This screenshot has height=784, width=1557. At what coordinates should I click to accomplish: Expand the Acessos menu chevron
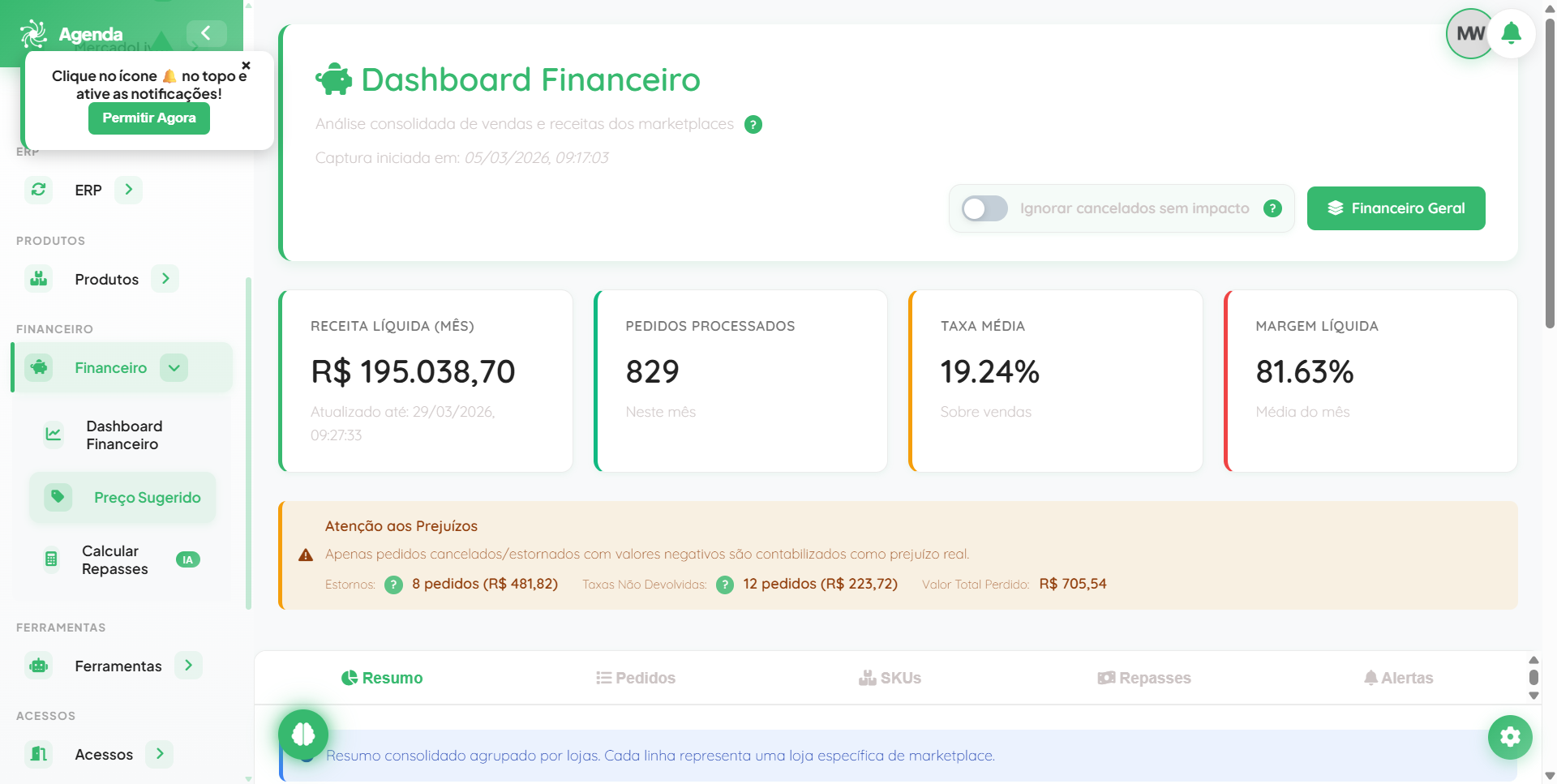[x=160, y=754]
